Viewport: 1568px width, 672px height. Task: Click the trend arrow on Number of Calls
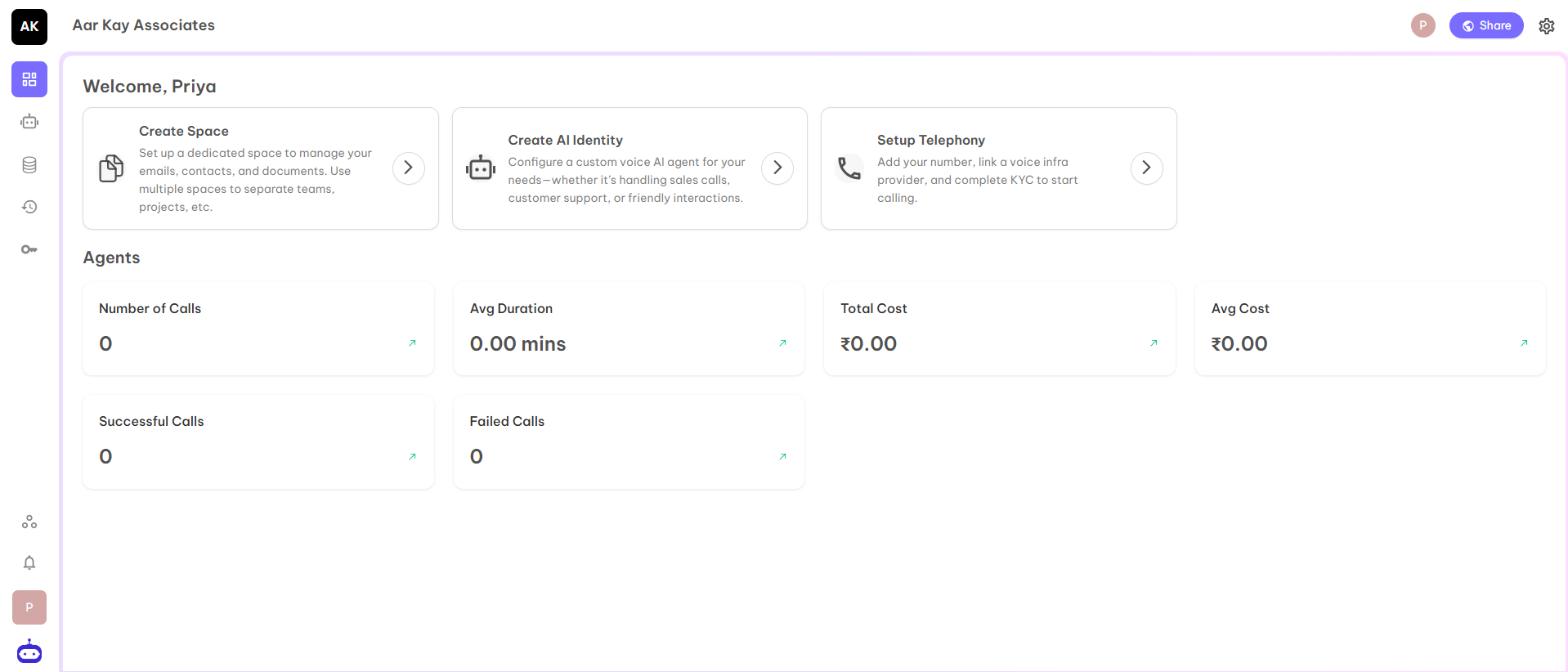pyautogui.click(x=412, y=343)
